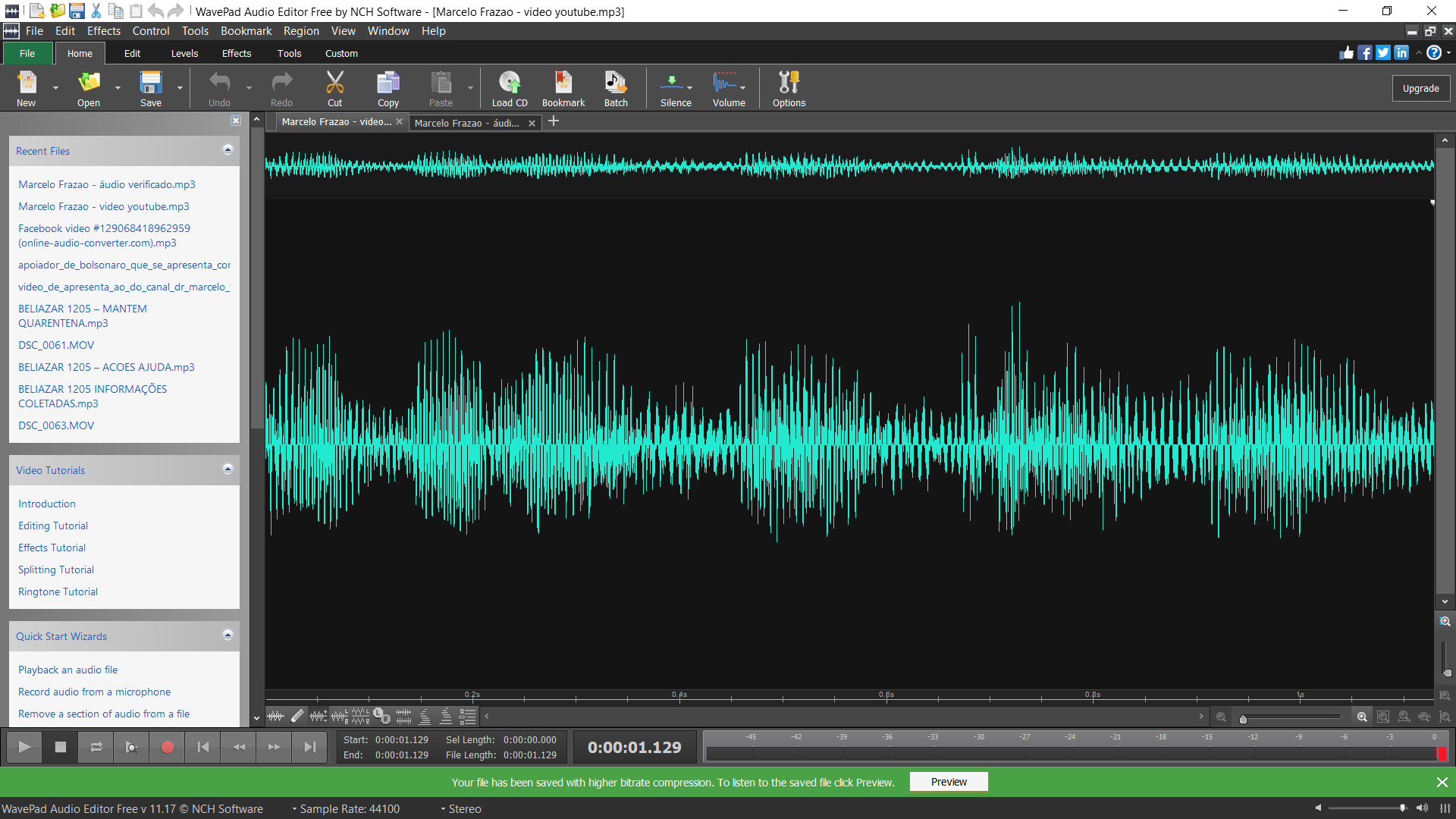Collapse the Recent Files panel

click(x=227, y=150)
